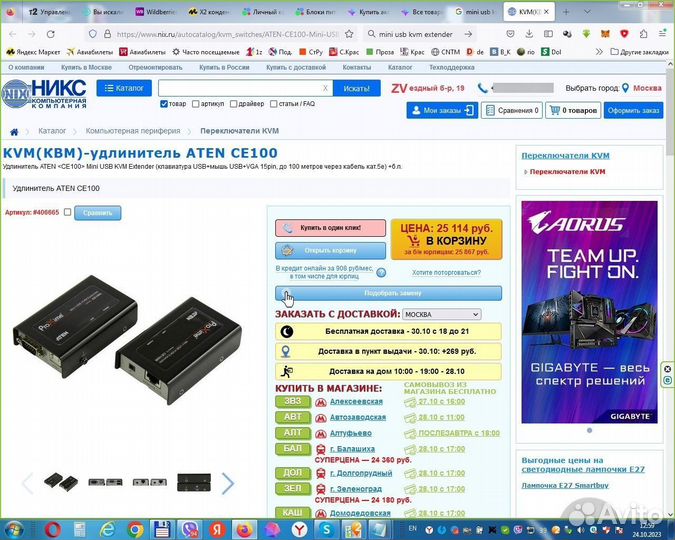
Task: Open Переключатели KVM sidebar heading link
Action: (565, 156)
